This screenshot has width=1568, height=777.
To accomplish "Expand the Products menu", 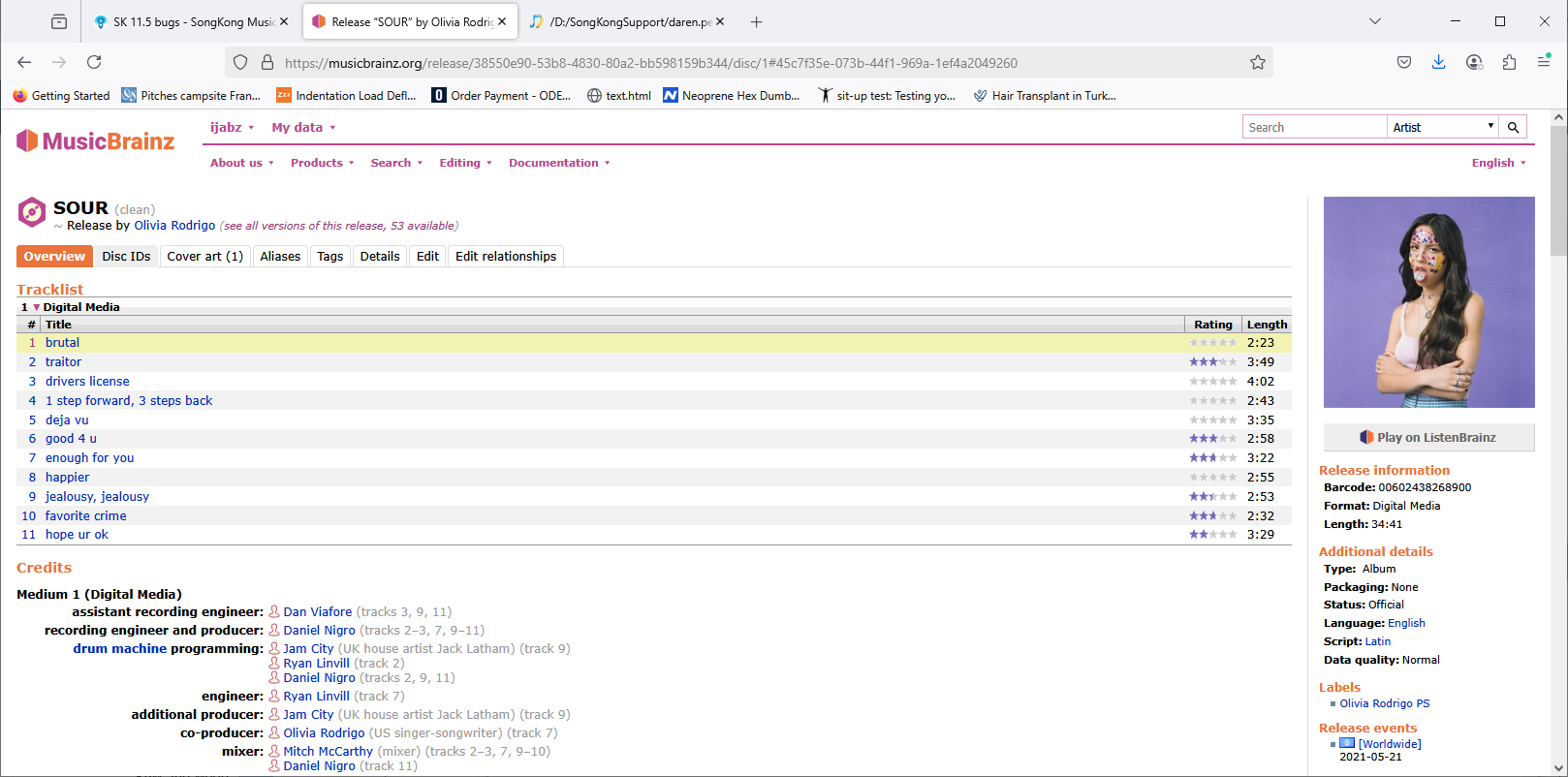I will point(323,163).
